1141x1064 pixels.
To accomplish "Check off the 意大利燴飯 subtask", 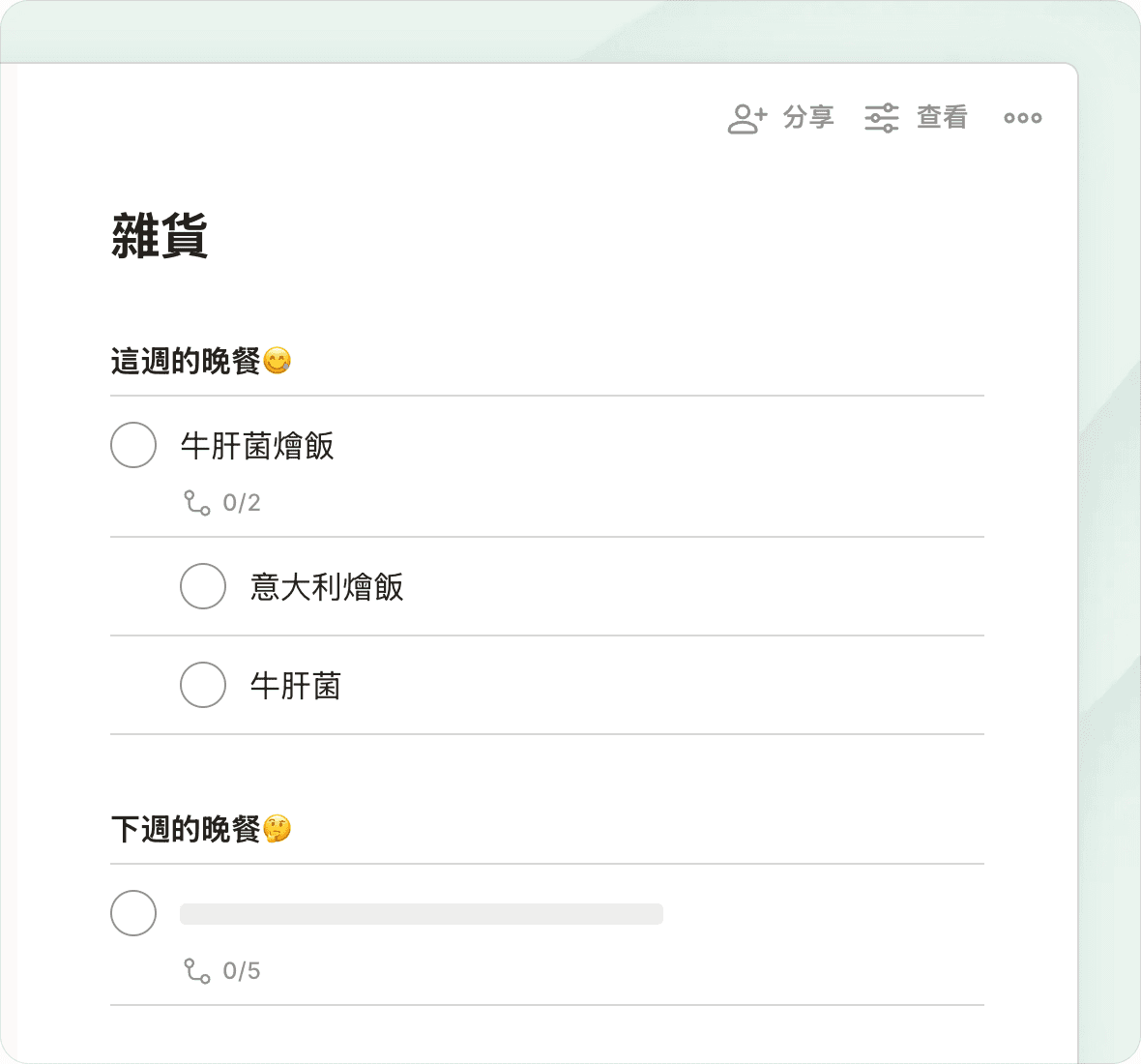I will 203,586.
